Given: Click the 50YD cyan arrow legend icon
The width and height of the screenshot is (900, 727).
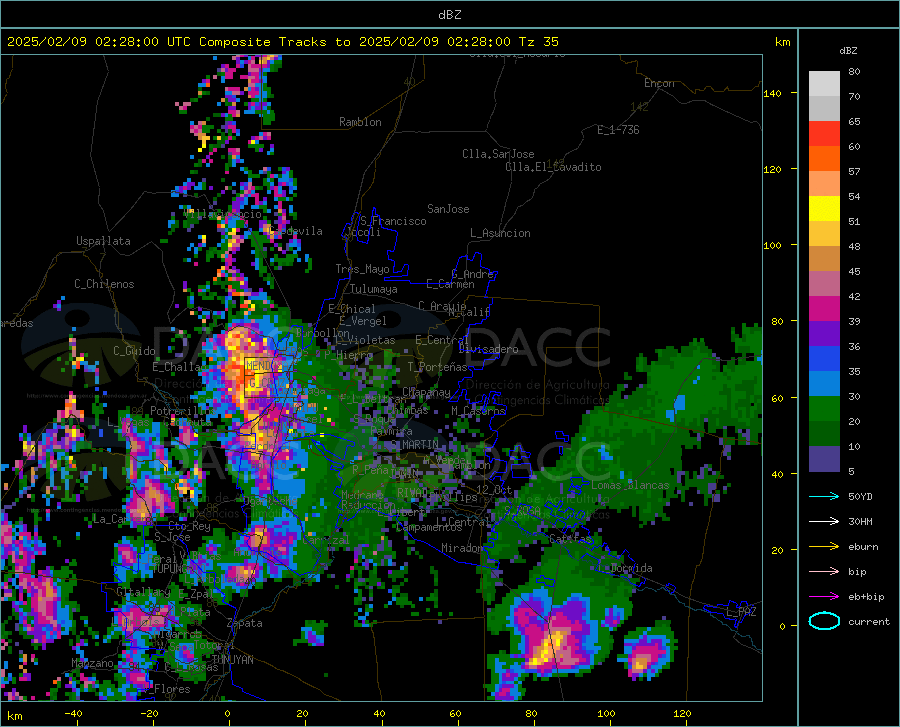Looking at the screenshot, I should (824, 496).
